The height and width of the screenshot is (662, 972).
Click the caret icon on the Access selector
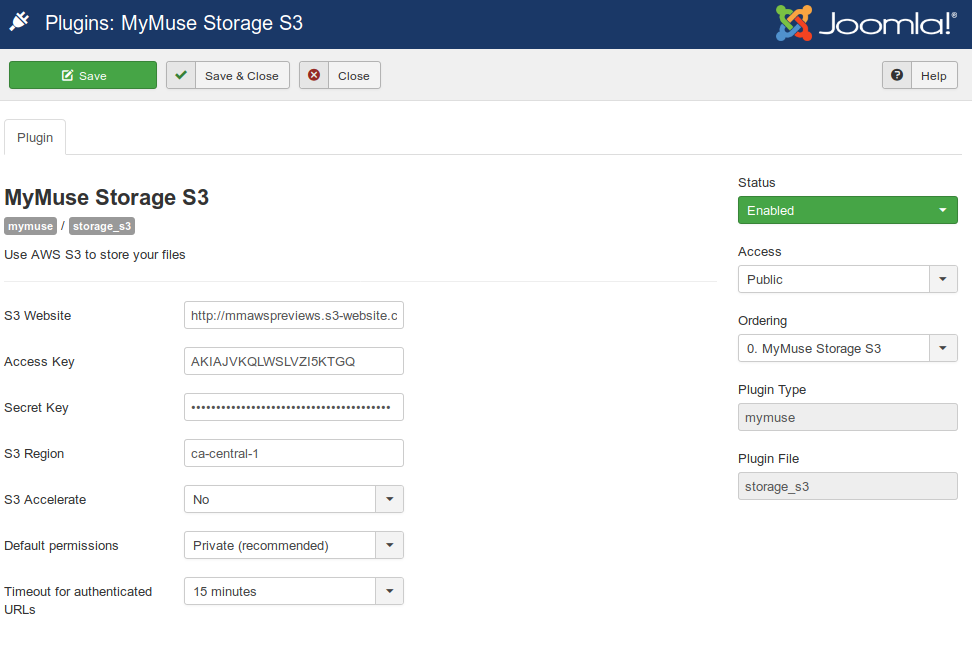click(941, 279)
